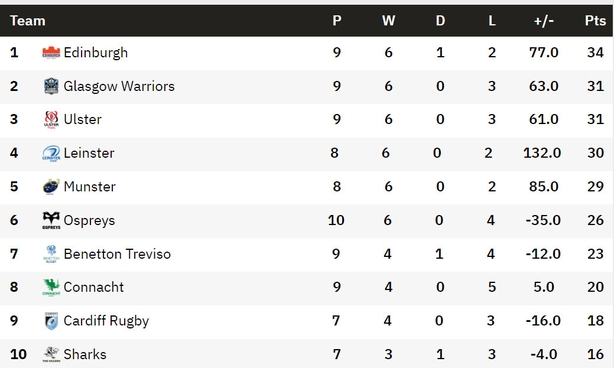Click the W column header

pos(388,20)
